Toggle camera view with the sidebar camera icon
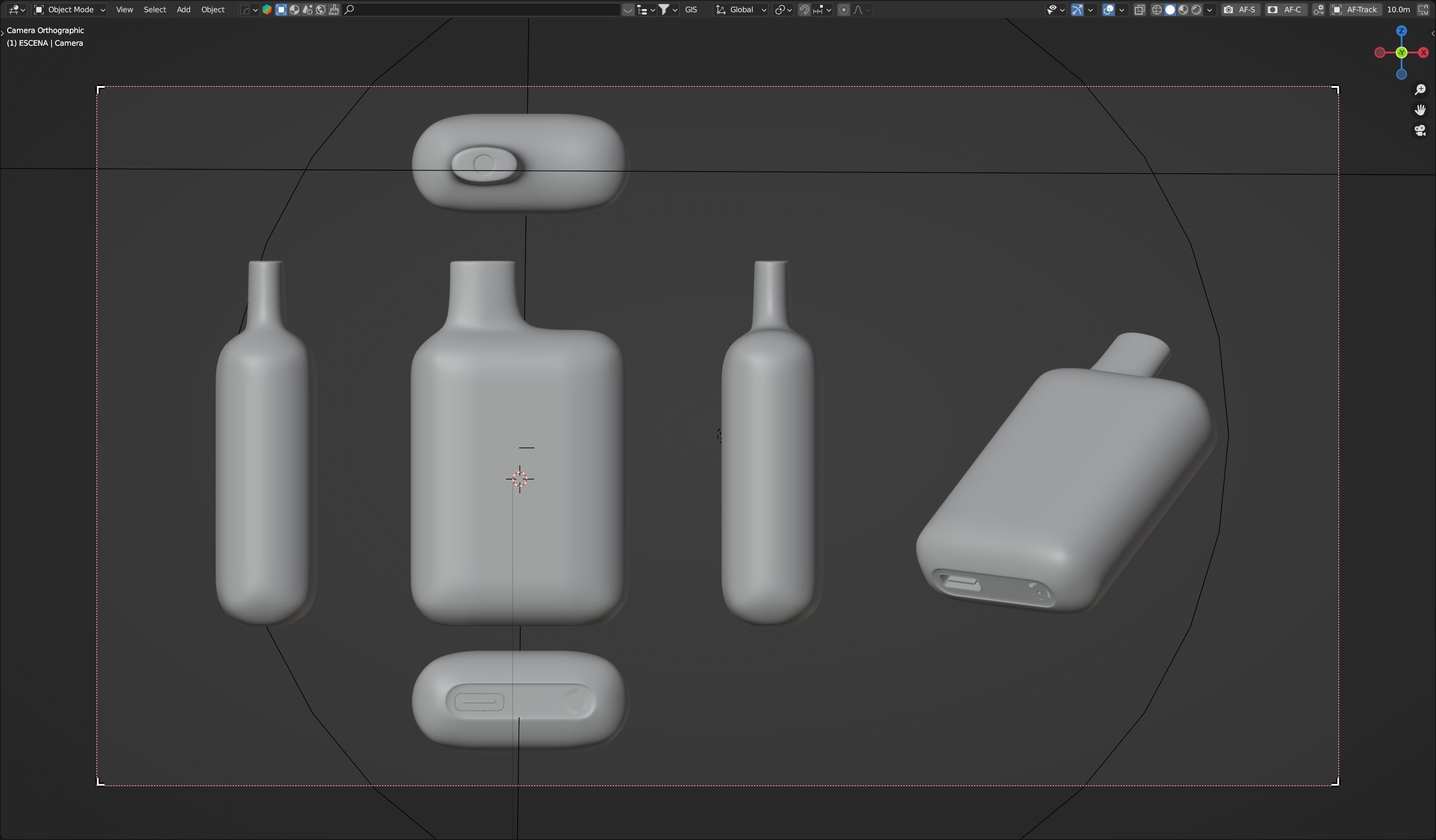 (x=1420, y=130)
